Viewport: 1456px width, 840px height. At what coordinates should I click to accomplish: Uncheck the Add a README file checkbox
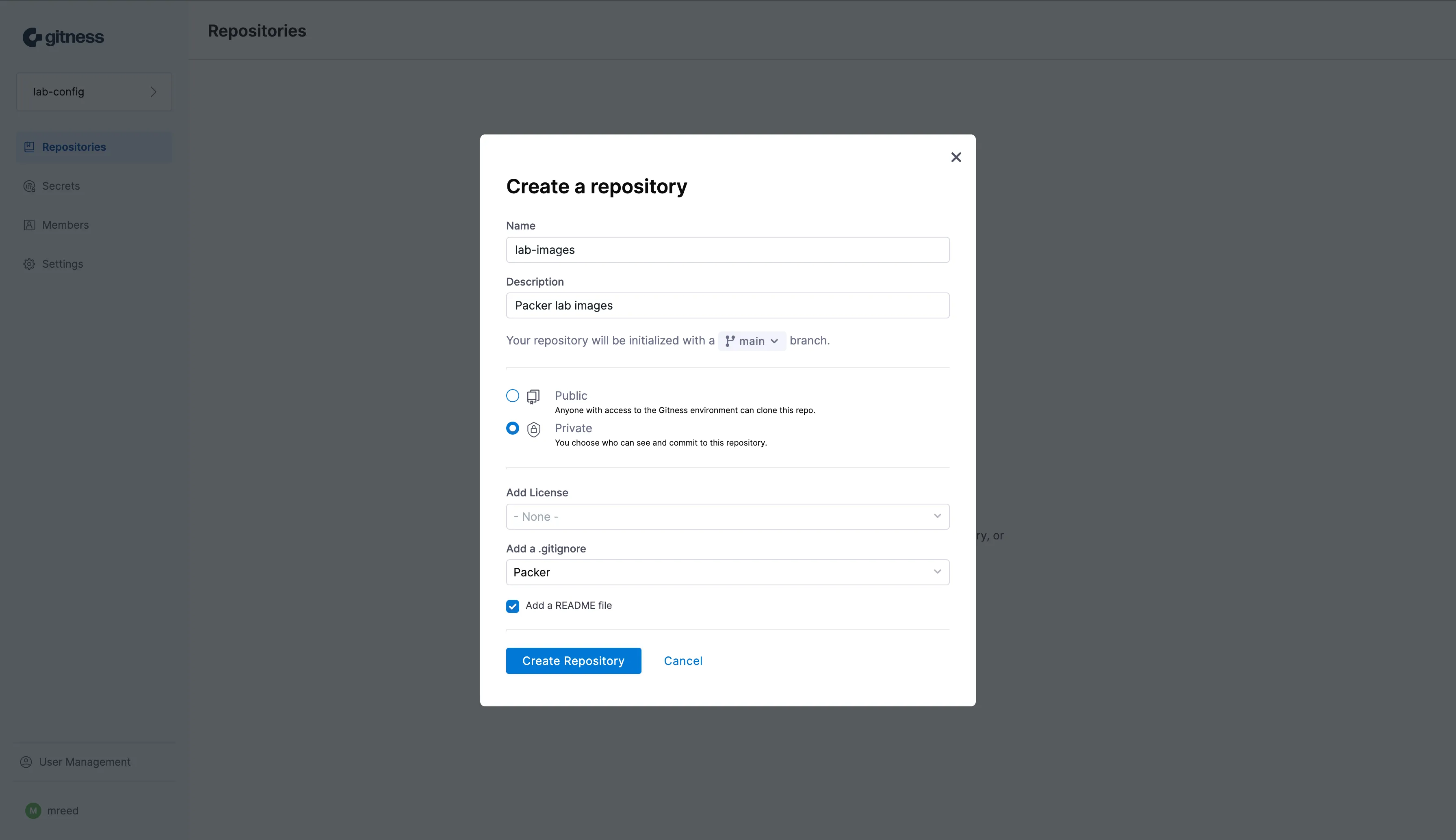[513, 606]
